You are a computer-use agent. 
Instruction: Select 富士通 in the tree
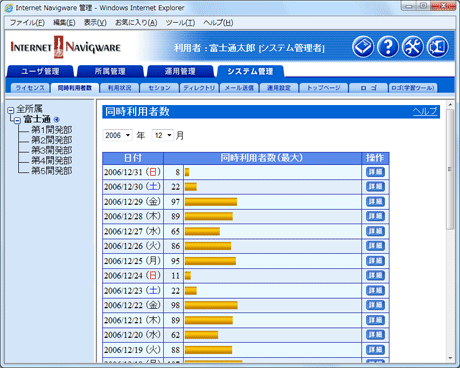[37, 119]
